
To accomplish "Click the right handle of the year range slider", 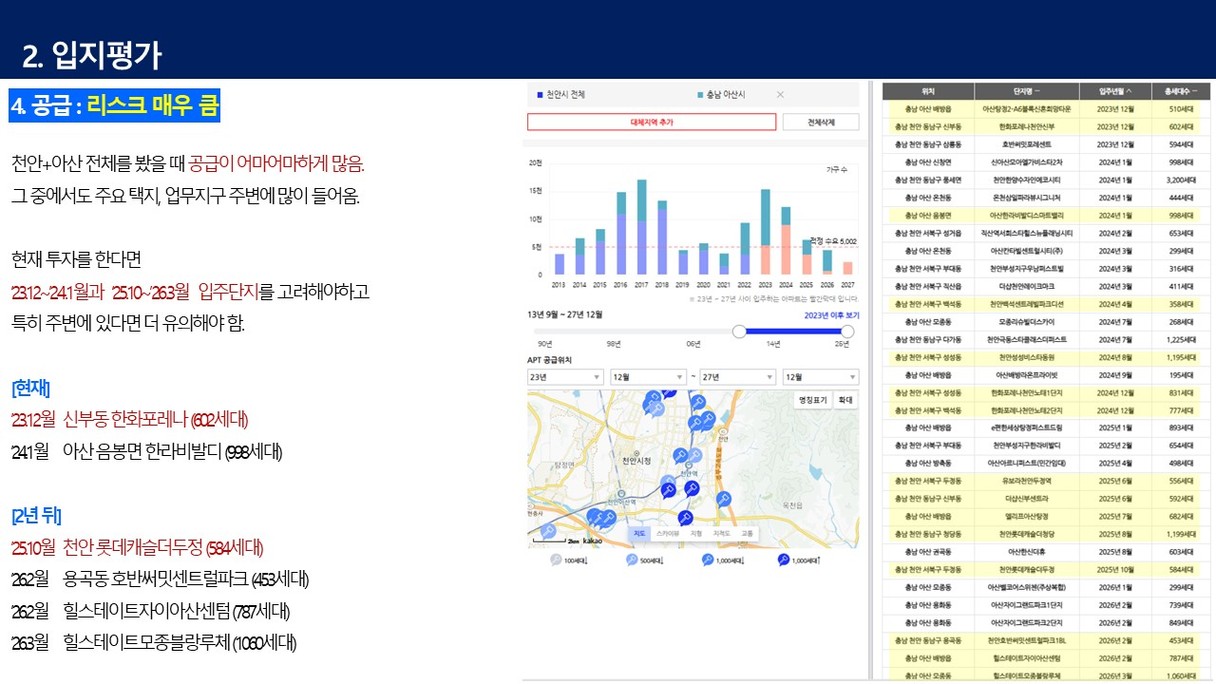I will pyautogui.click(x=847, y=331).
